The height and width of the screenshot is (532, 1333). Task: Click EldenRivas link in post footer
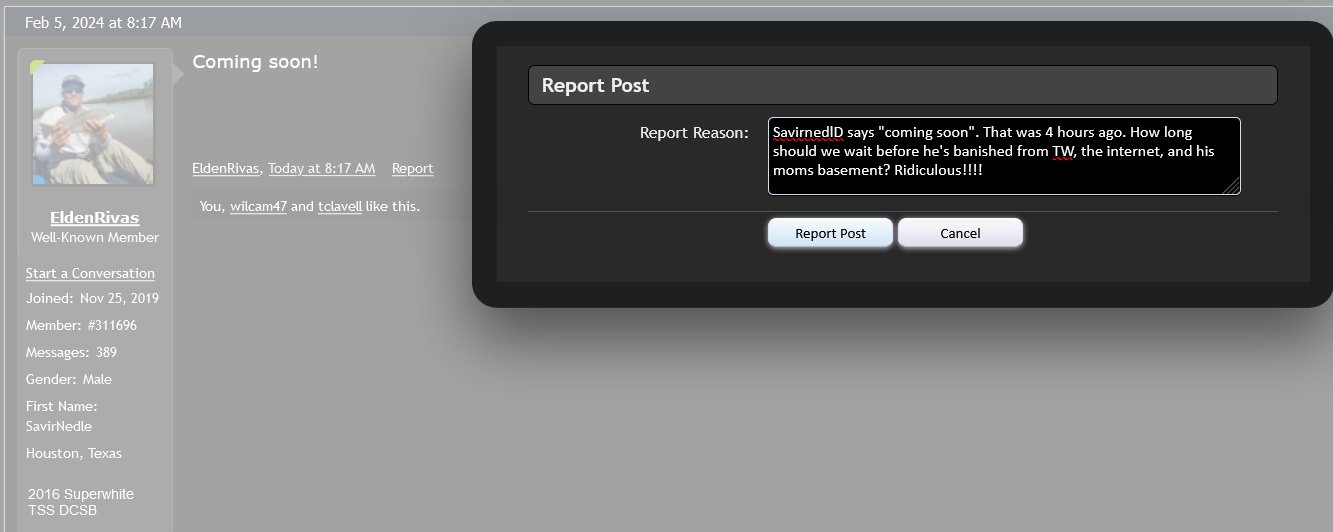tap(226, 168)
